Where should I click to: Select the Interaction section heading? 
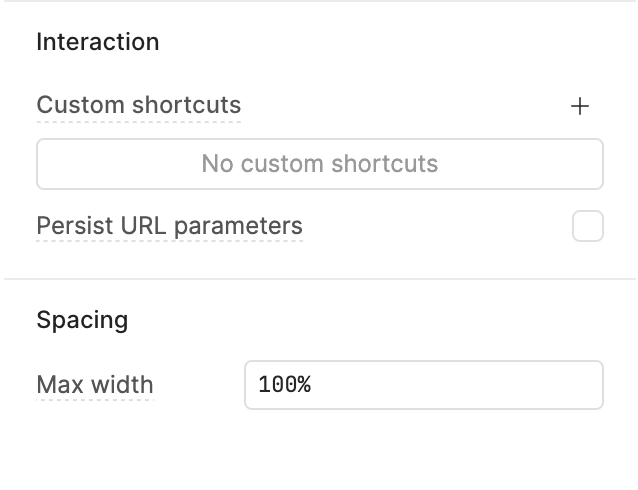point(97,42)
